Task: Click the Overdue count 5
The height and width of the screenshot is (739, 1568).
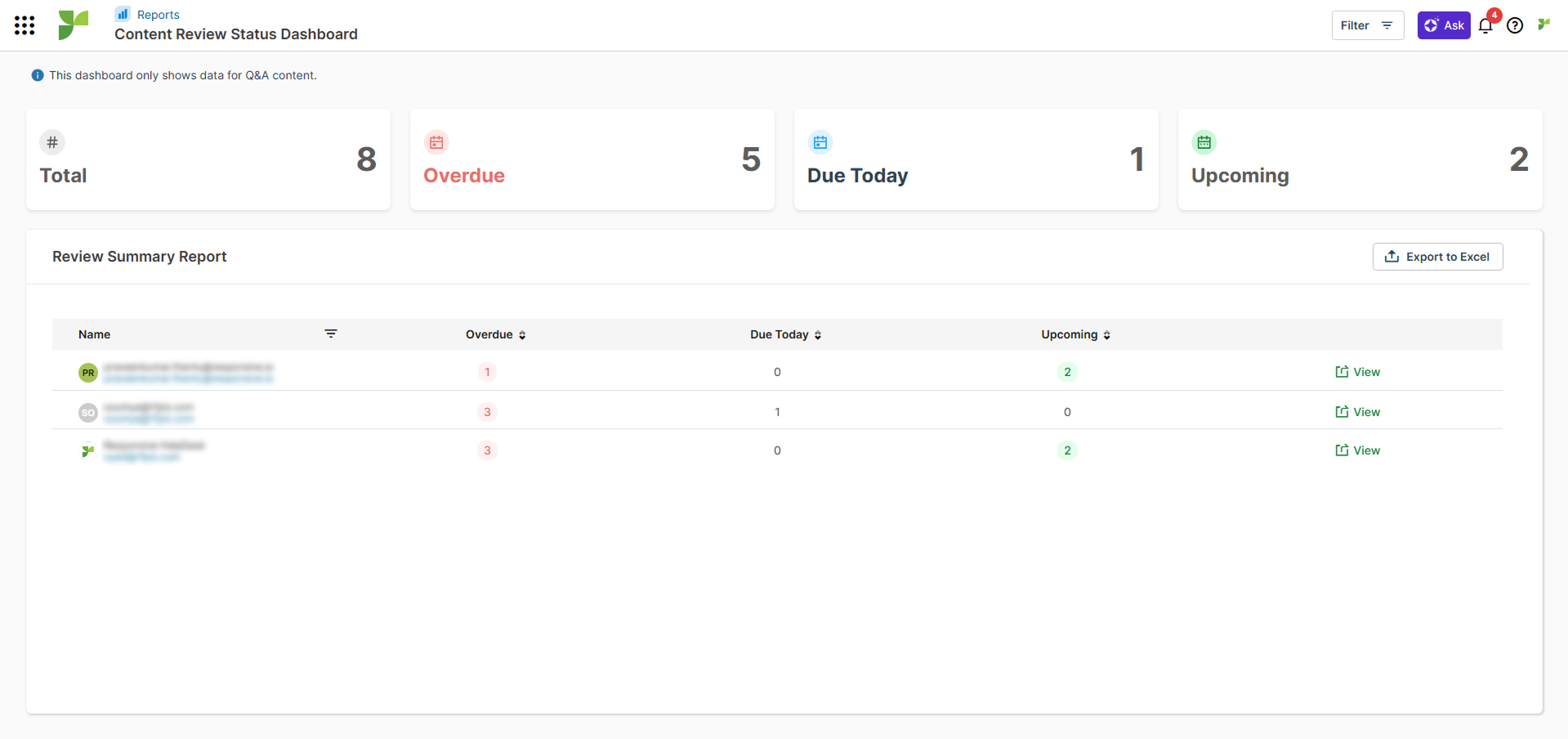Action: (751, 159)
